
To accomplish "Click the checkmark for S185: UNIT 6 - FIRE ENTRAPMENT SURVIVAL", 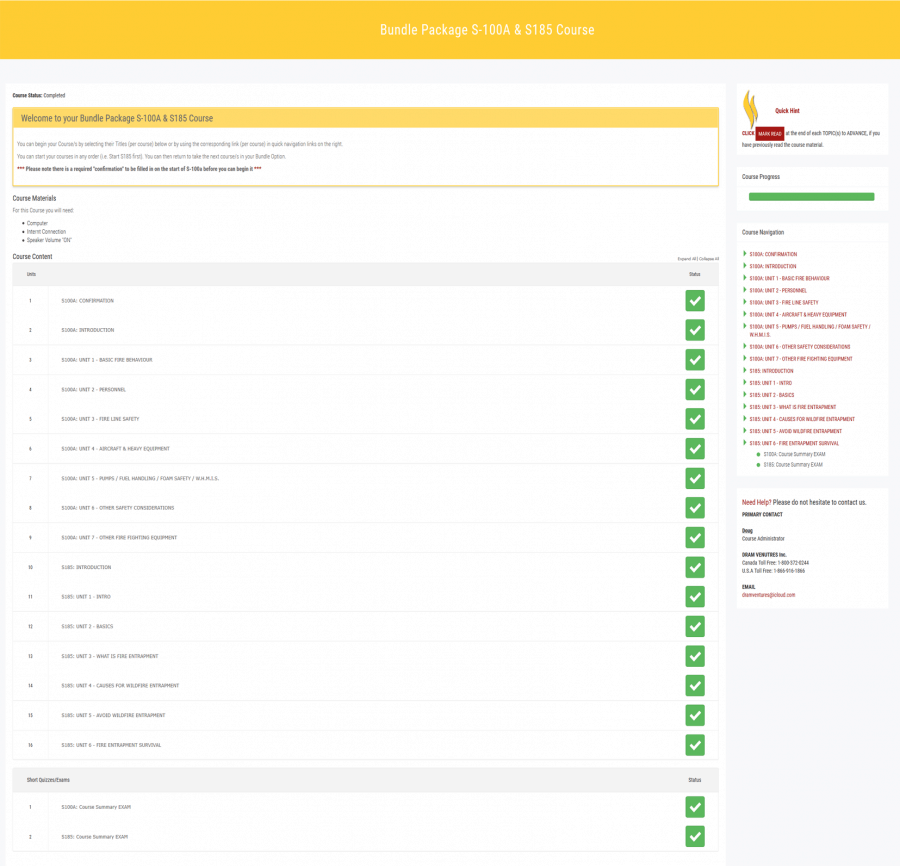I will click(694, 744).
